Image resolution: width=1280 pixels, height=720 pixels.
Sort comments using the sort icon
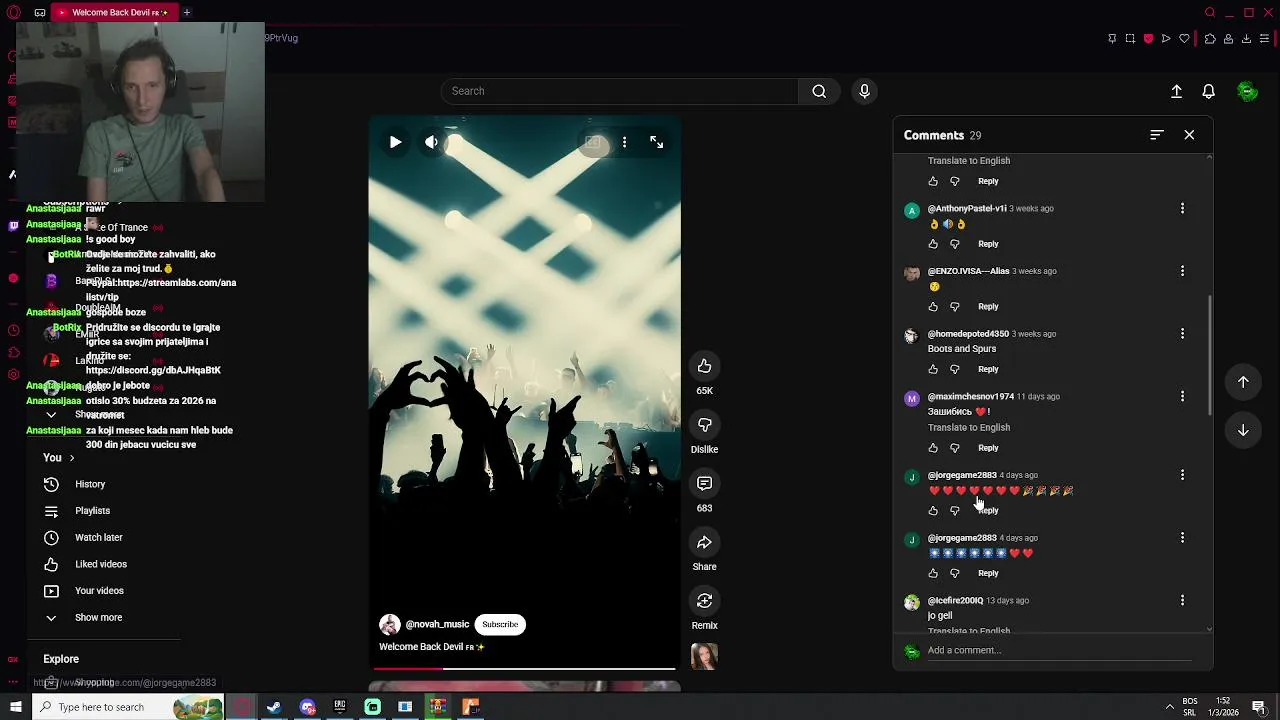click(1157, 135)
